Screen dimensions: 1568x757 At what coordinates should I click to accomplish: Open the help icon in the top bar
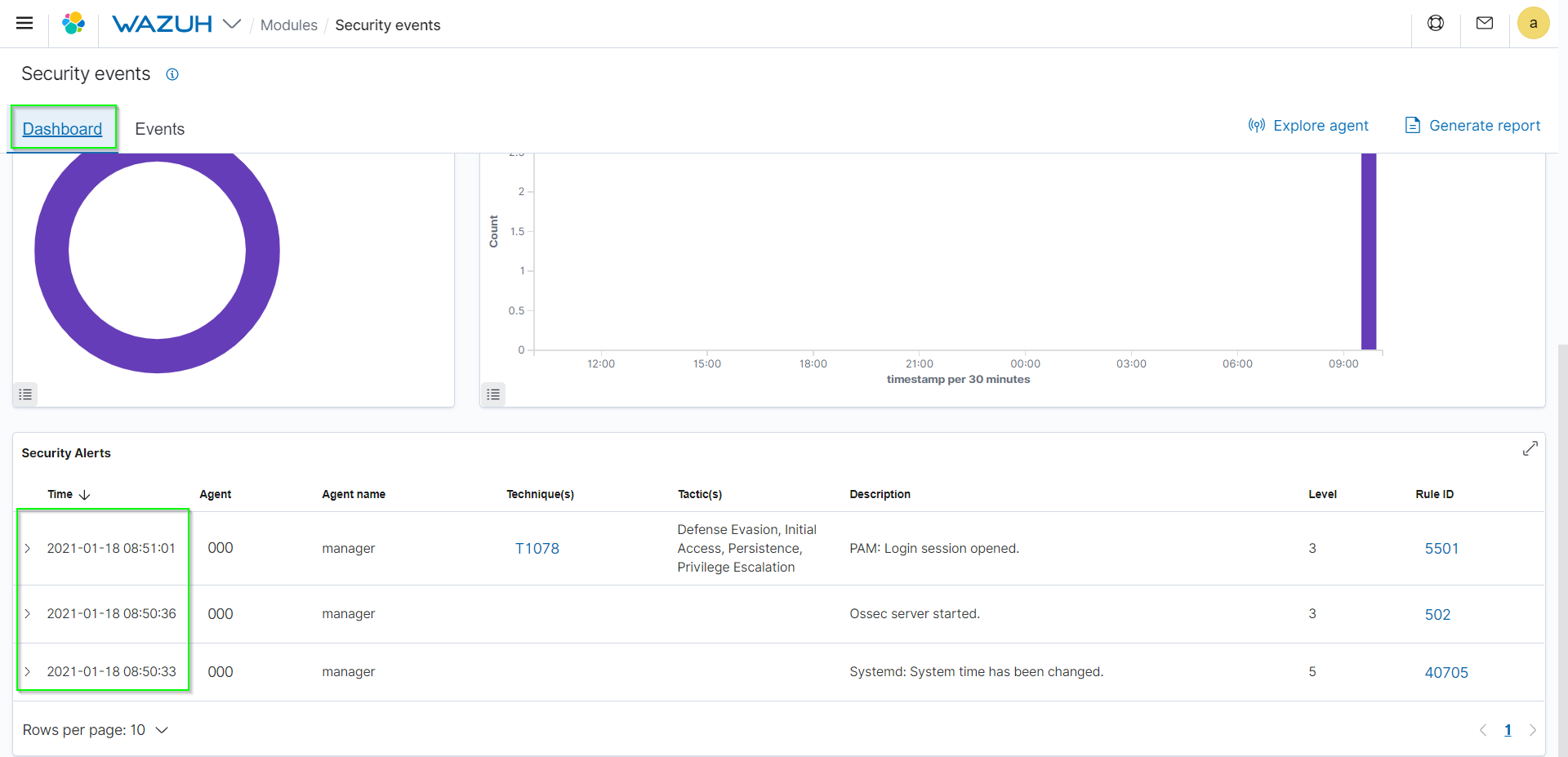1436,23
